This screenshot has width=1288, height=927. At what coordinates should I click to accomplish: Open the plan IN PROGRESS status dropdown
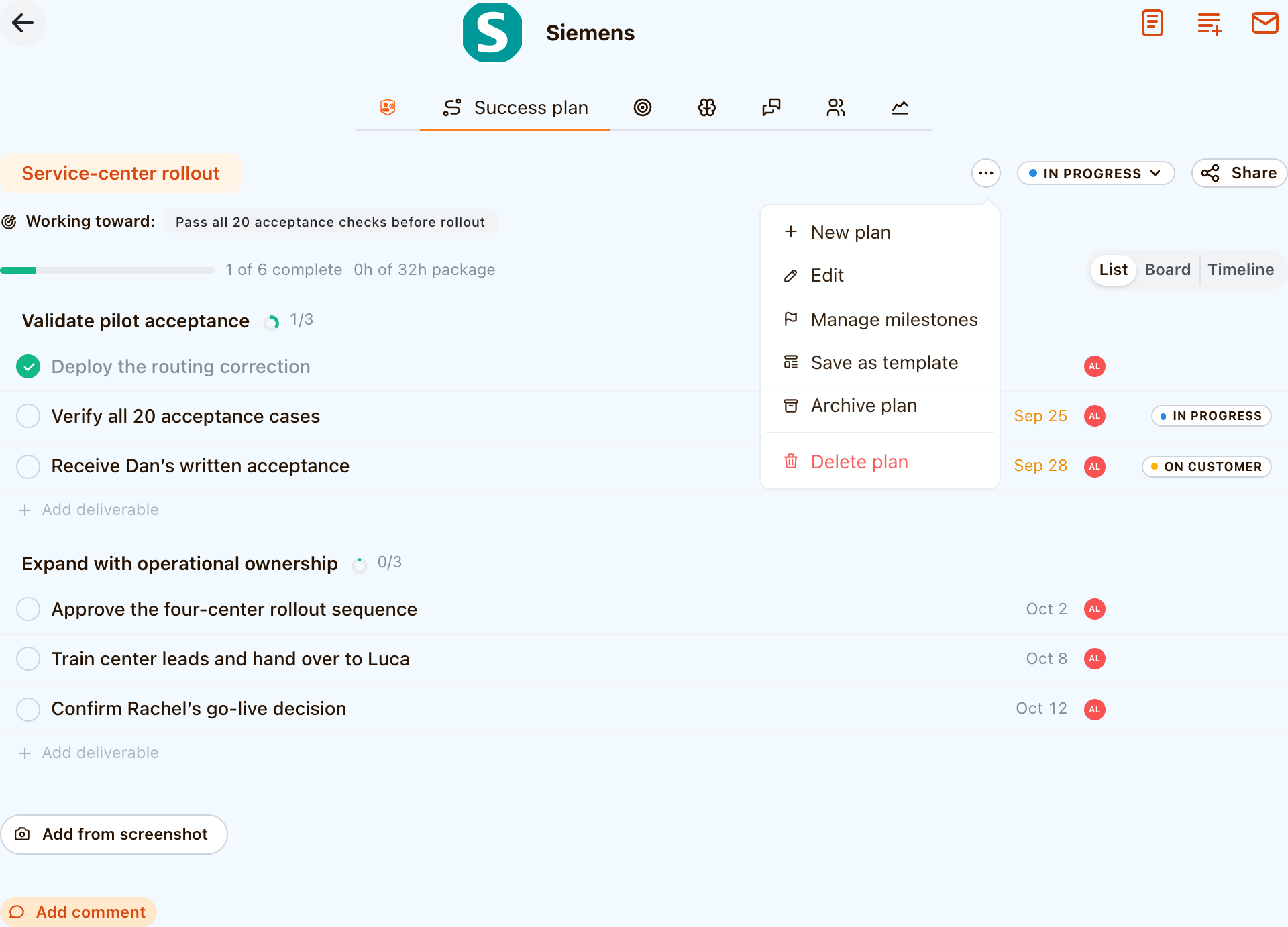tap(1095, 173)
